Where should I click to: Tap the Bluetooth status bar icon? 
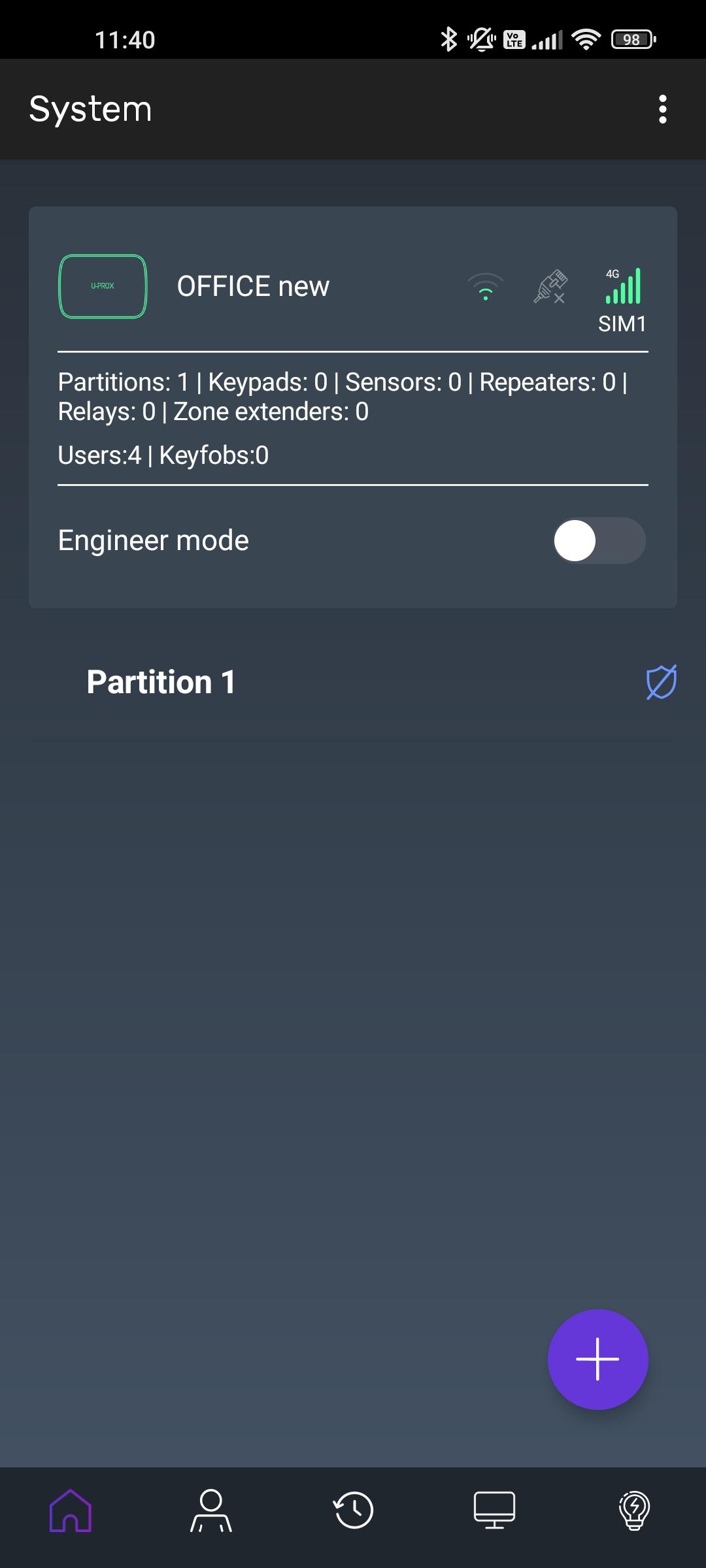448,39
